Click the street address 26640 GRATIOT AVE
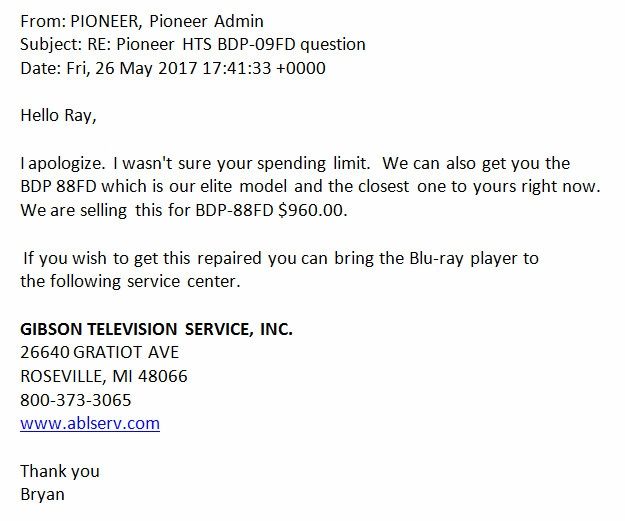 point(100,352)
